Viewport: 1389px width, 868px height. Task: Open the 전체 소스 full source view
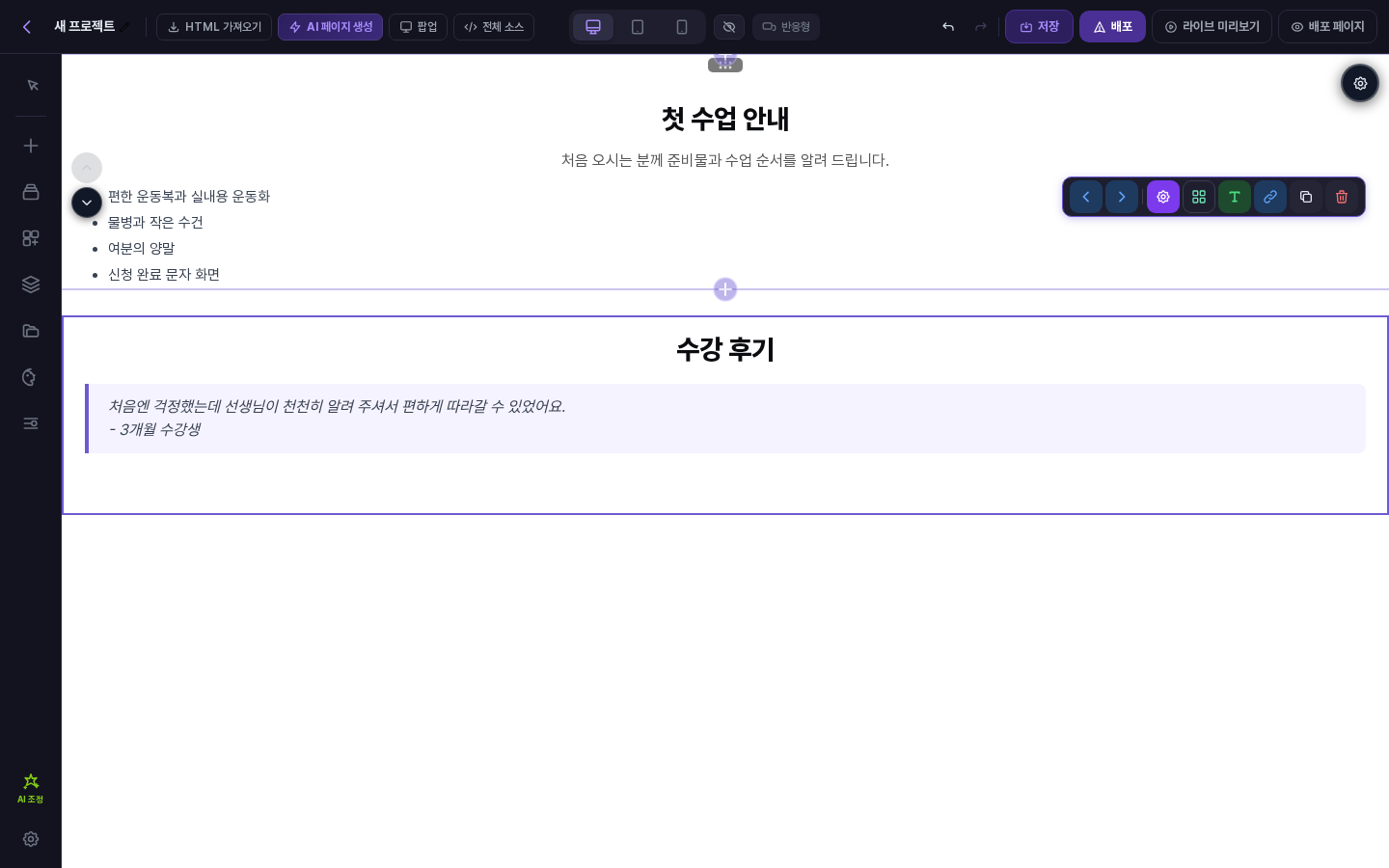coord(494,27)
